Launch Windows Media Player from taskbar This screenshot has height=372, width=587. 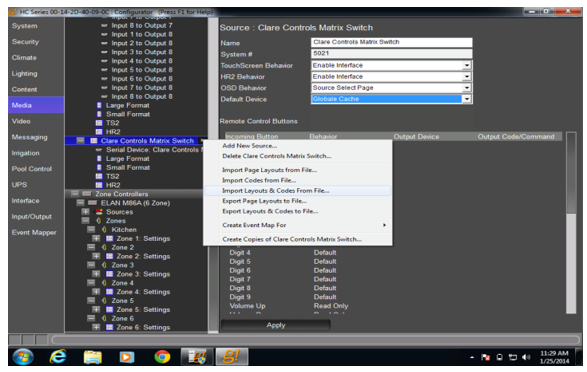coord(127,357)
